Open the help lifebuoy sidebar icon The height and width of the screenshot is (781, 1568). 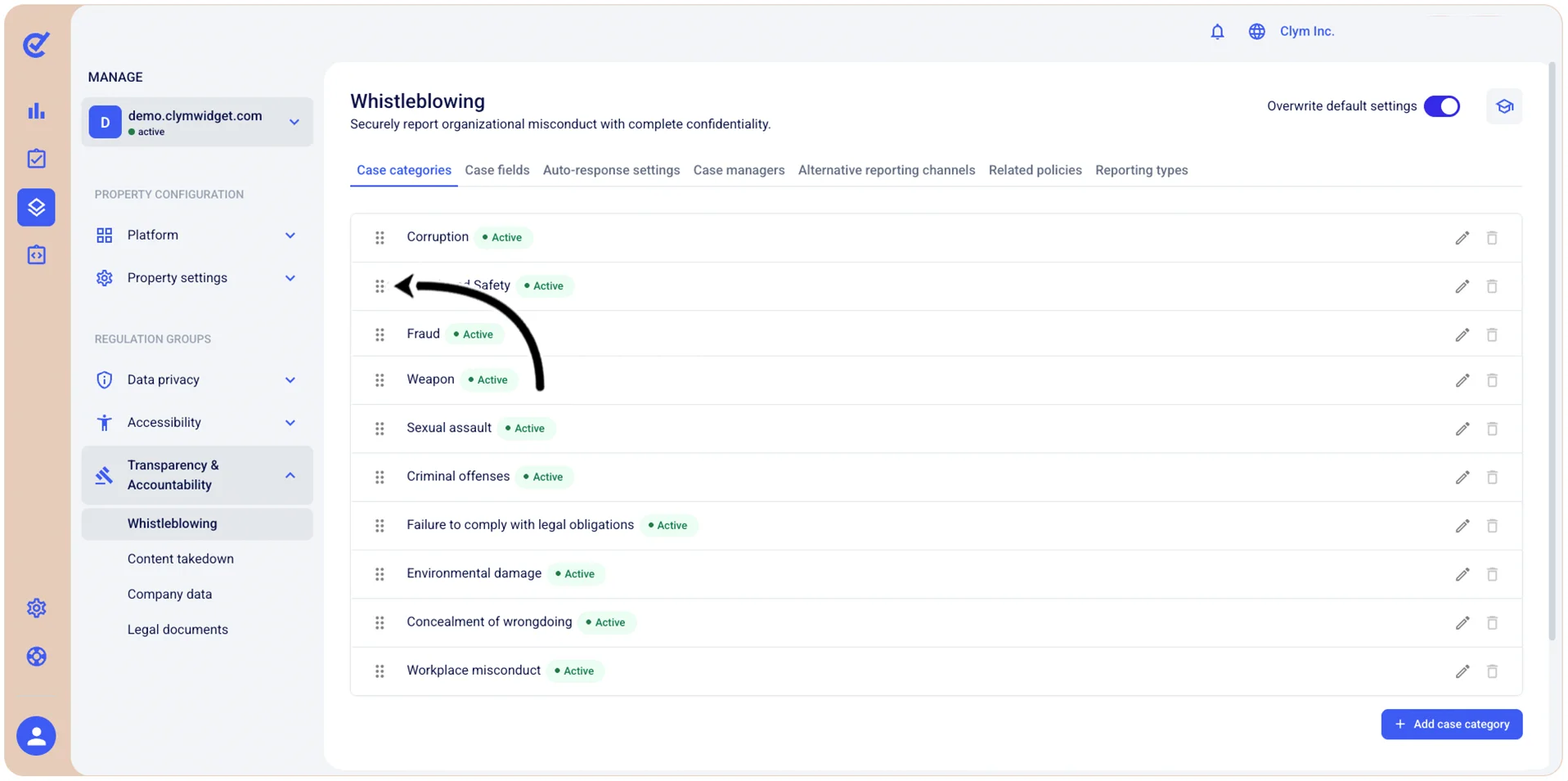pyautogui.click(x=36, y=657)
